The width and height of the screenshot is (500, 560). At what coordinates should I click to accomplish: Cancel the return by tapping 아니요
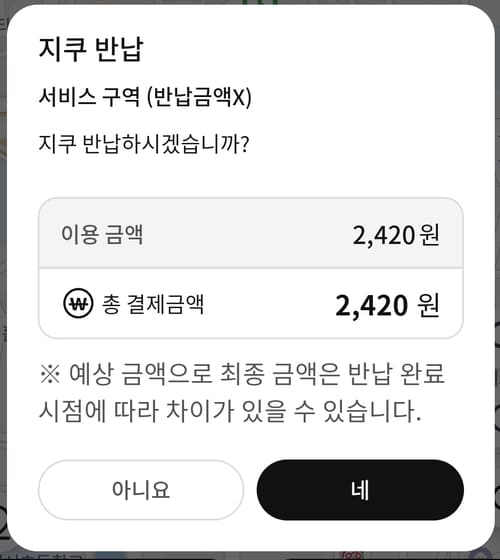141,490
